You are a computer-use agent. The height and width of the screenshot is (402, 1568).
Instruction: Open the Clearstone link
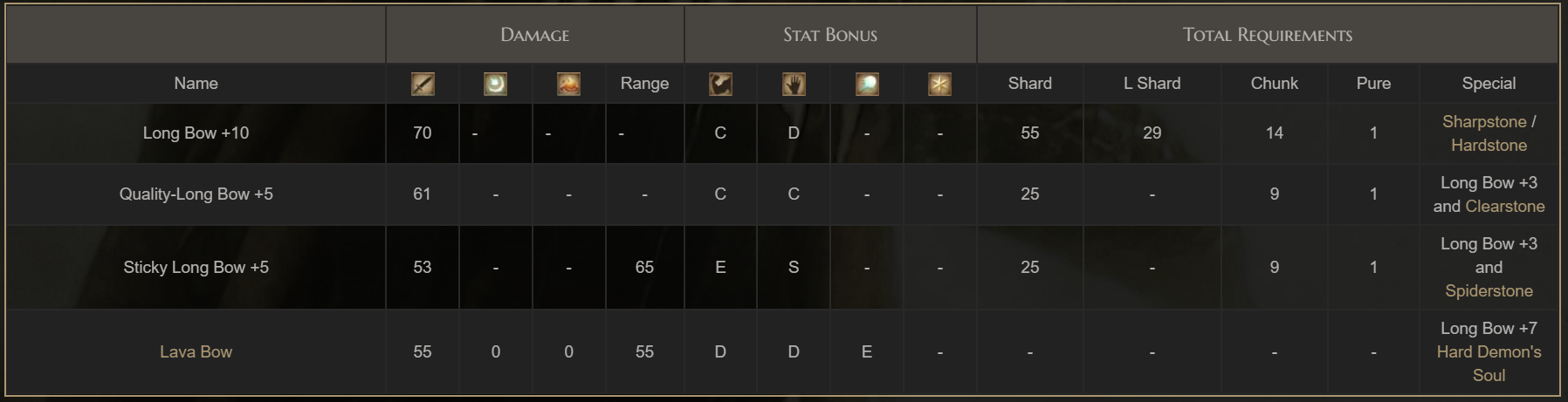[1505, 207]
